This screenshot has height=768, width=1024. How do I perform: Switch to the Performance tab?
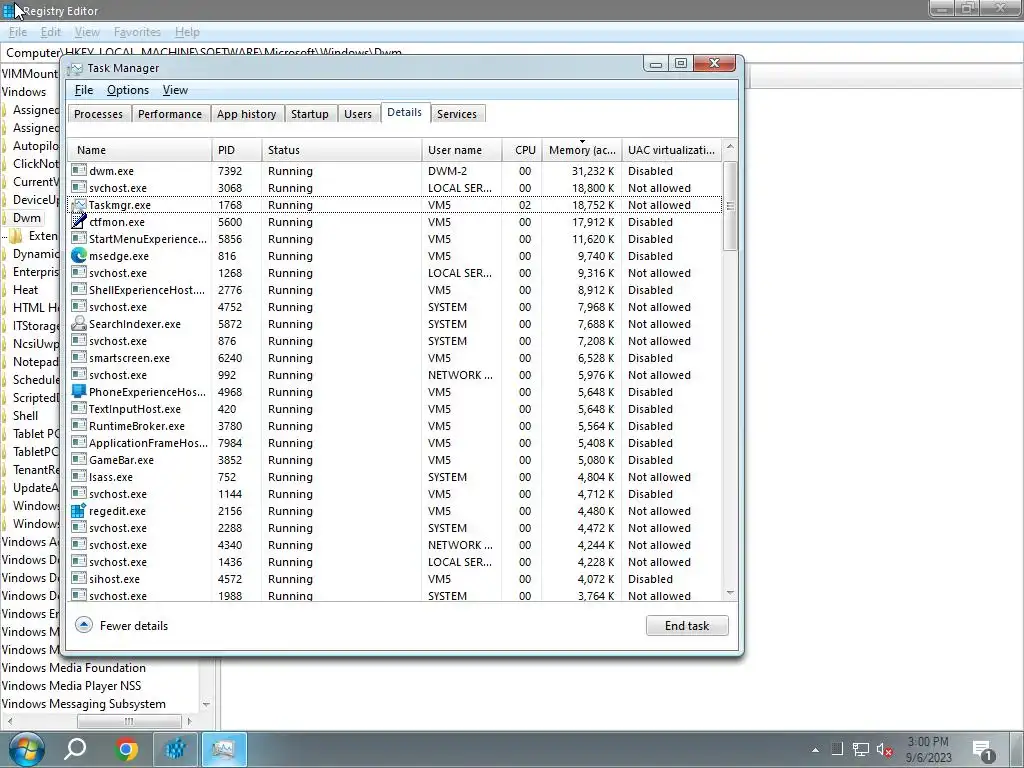click(x=170, y=114)
